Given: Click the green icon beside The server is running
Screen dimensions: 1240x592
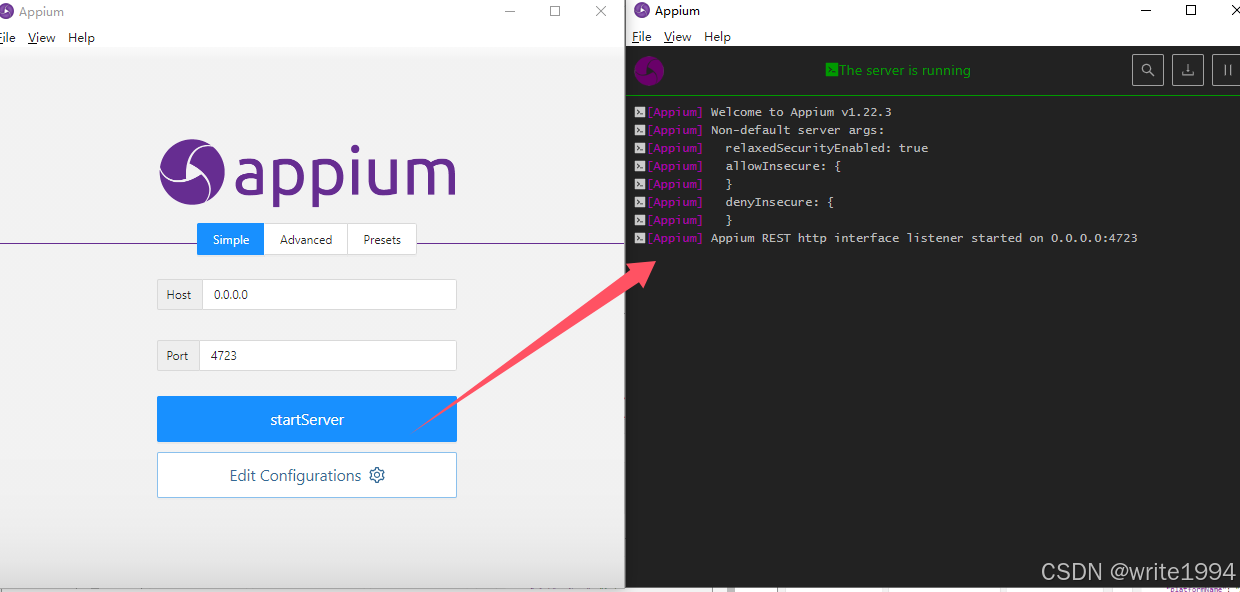Looking at the screenshot, I should (831, 70).
